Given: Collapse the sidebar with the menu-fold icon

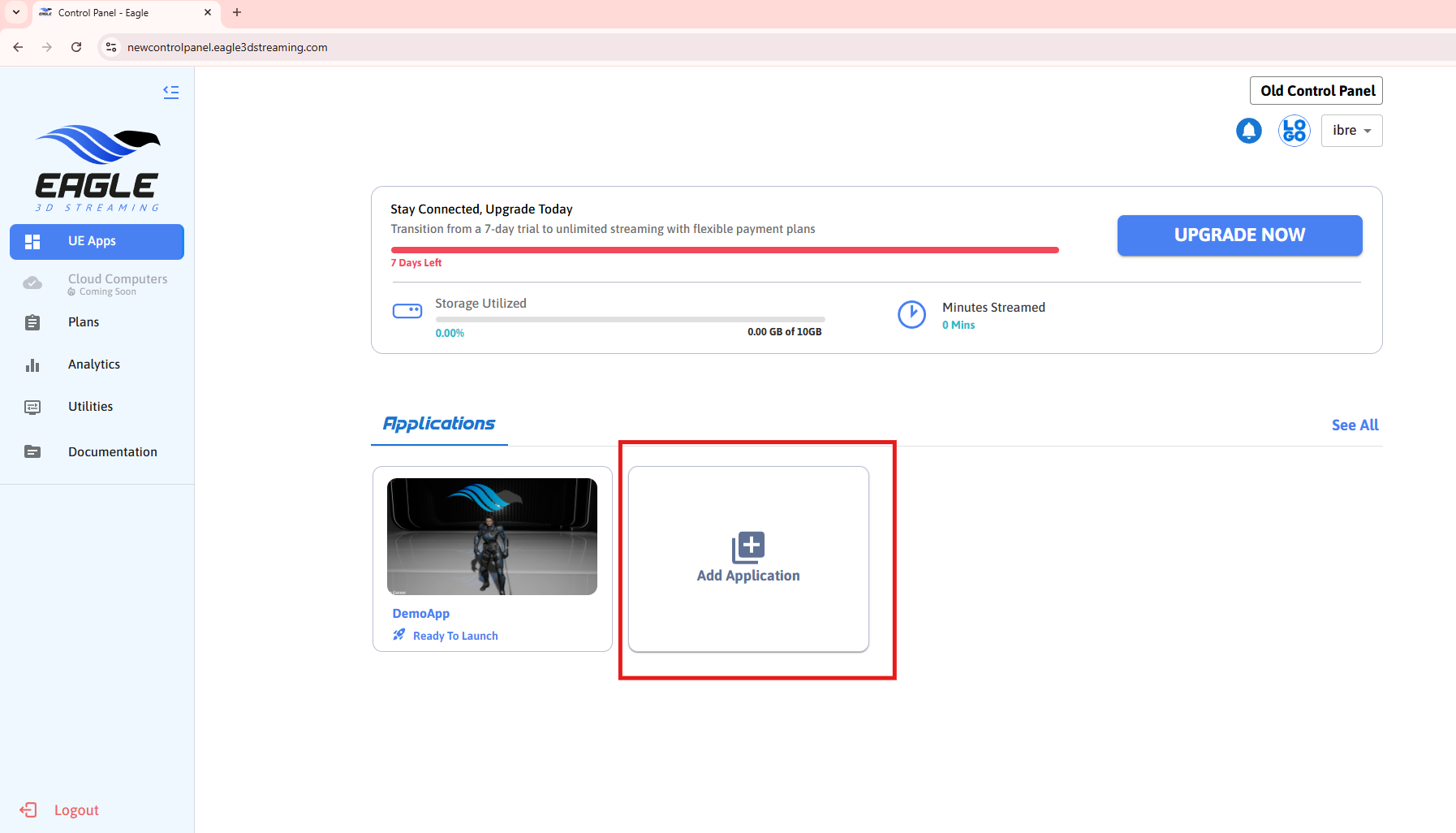Looking at the screenshot, I should point(170,92).
